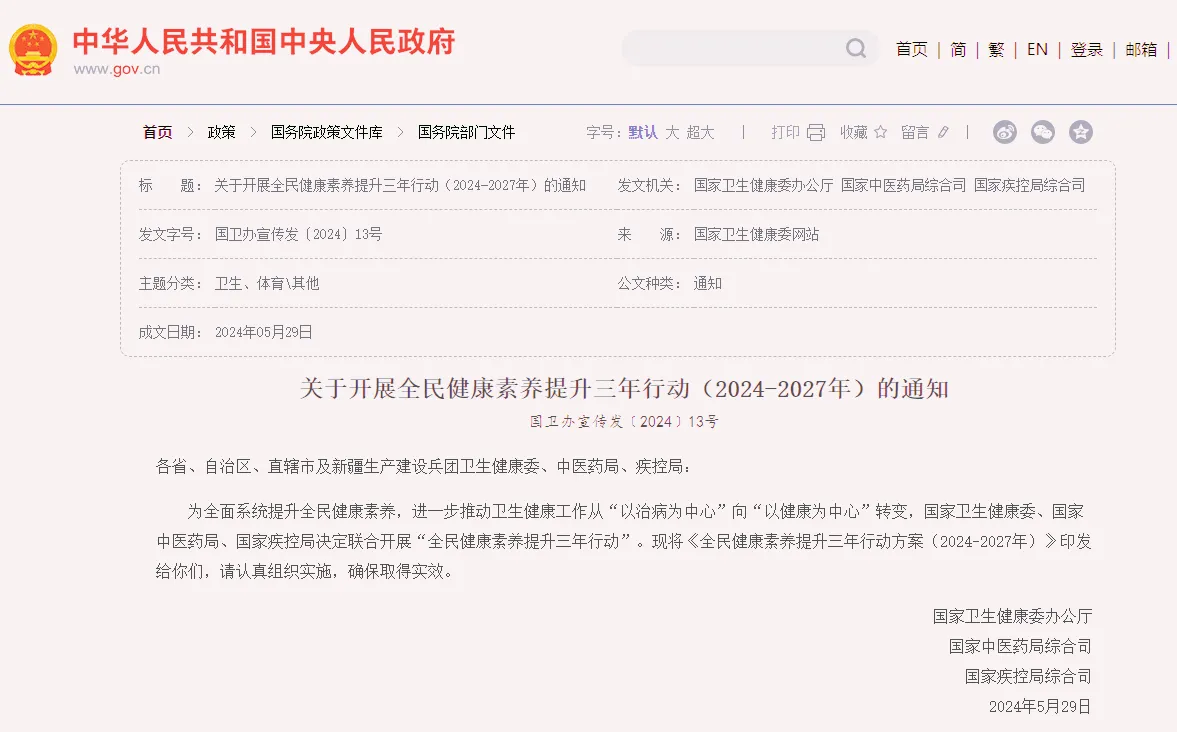The width and height of the screenshot is (1177, 732).
Task: Switch to traditional Chinese 繁
Action: (x=996, y=50)
